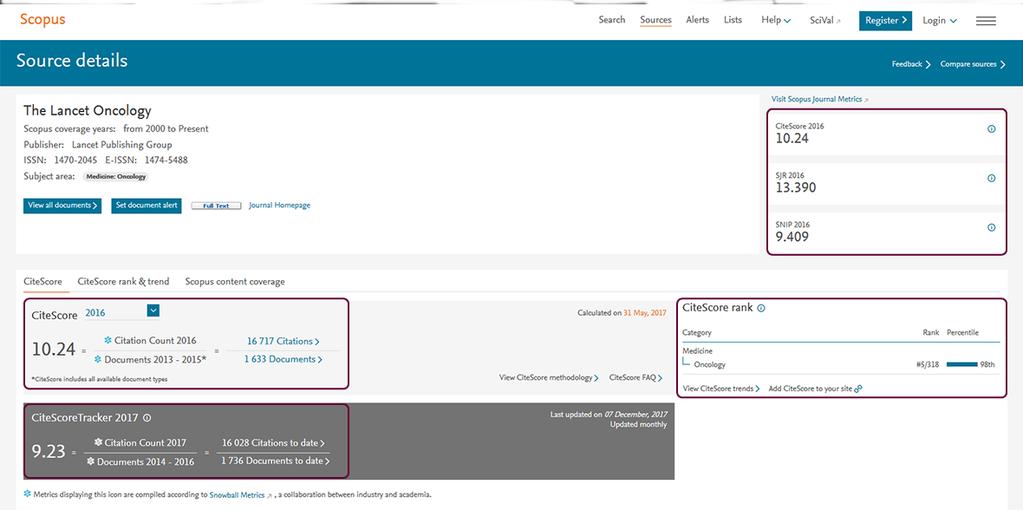
Task: Click snowflake icon next to Citation Count 2016
Action: tap(108, 340)
